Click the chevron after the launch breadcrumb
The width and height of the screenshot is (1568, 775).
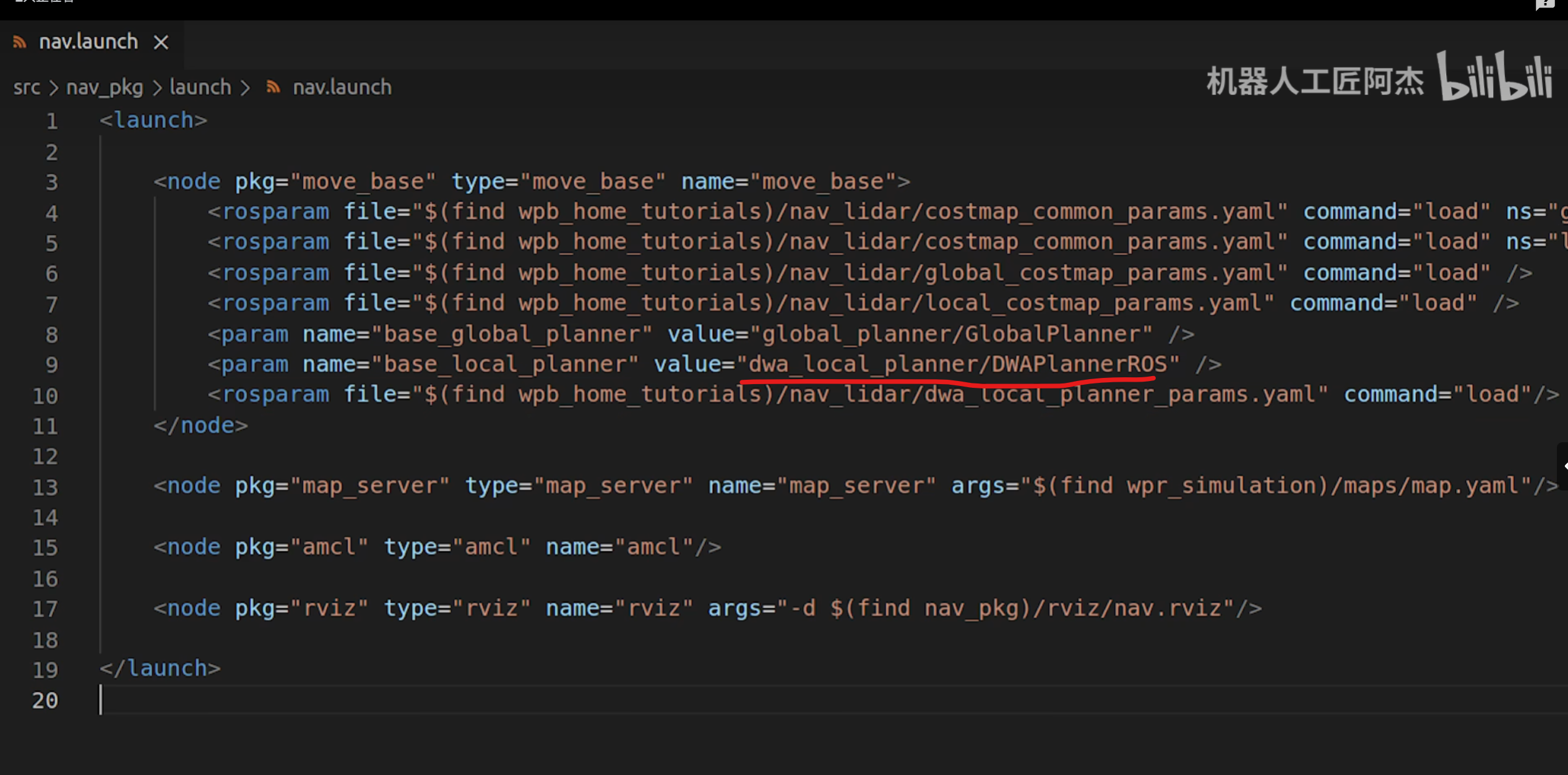click(x=246, y=87)
